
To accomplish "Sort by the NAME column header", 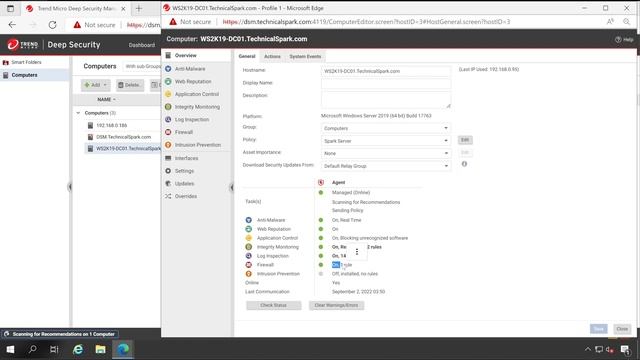I will [106, 100].
